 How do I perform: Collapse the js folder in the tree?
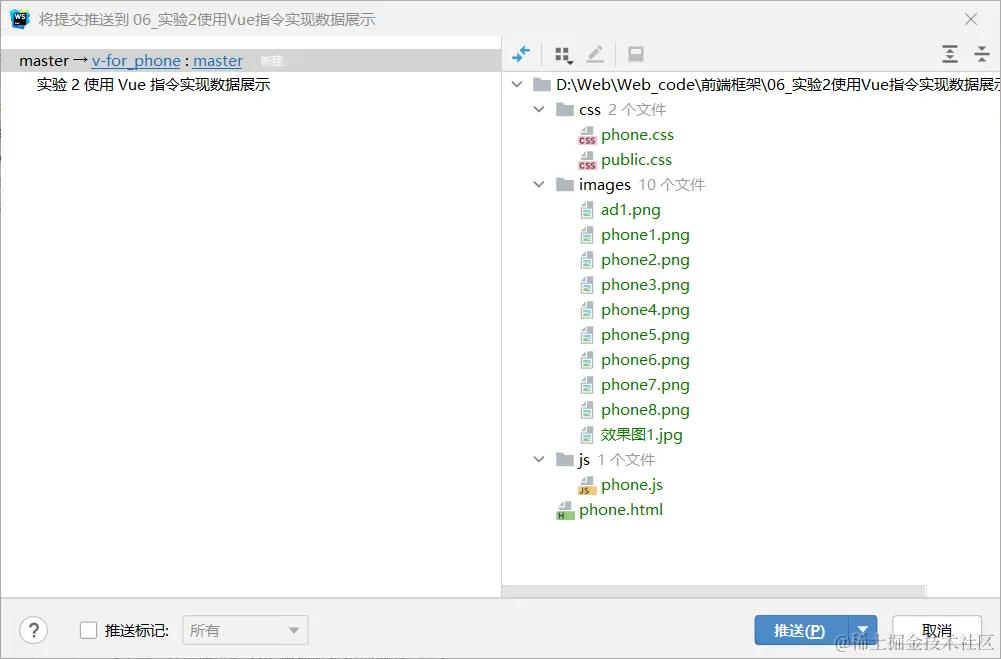coord(539,459)
